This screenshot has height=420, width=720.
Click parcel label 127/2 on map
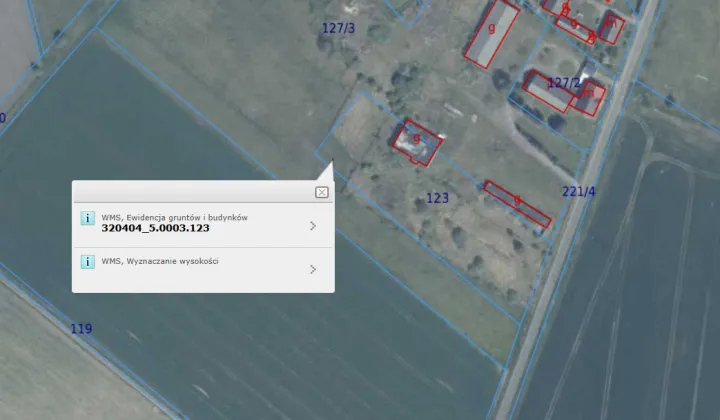click(x=564, y=83)
